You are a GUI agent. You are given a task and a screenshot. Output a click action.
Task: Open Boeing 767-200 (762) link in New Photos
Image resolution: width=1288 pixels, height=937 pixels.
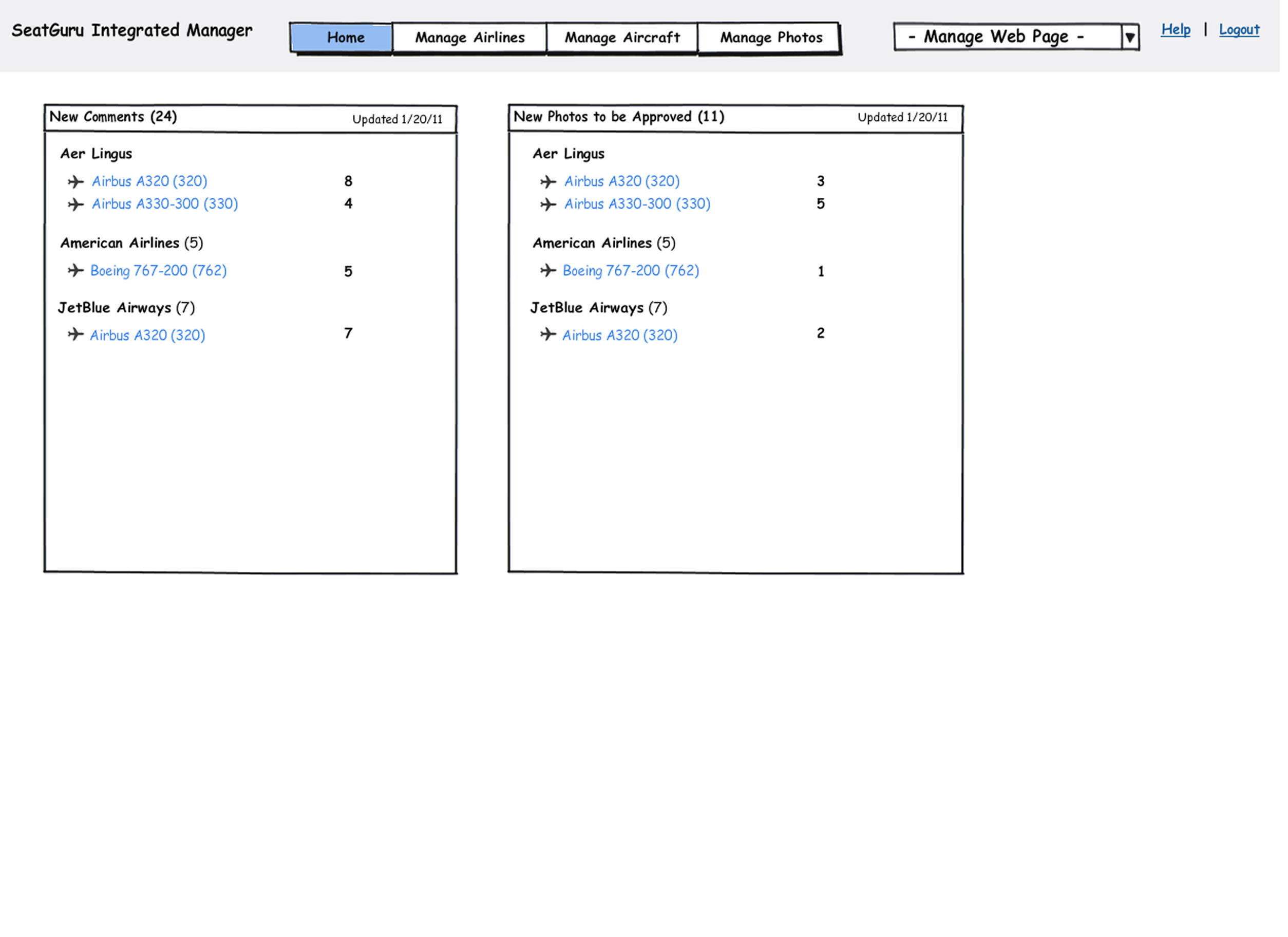[633, 272]
